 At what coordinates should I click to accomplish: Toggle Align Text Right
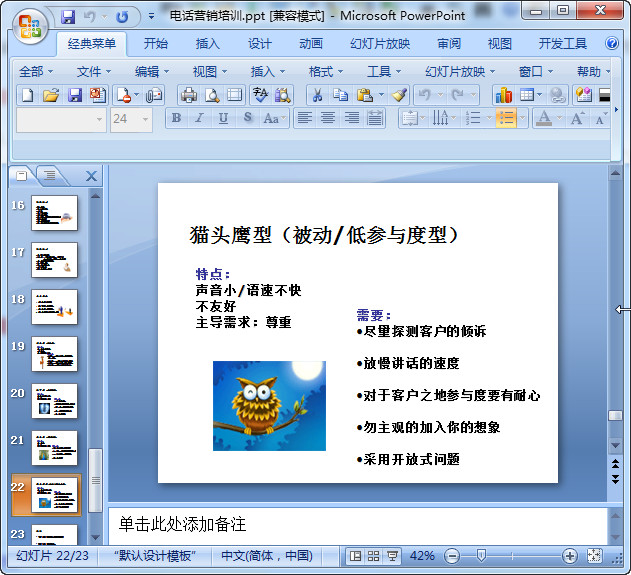coord(352,118)
